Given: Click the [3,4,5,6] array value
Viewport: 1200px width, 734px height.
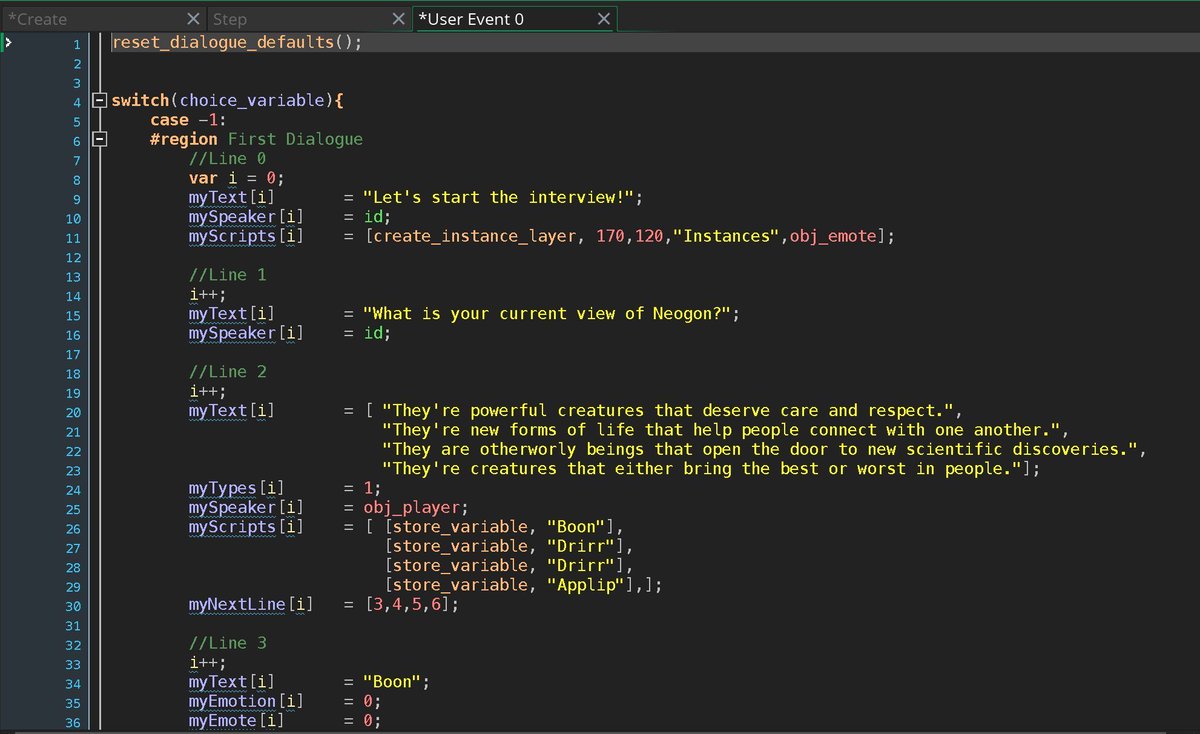Looking at the screenshot, I should click(x=407, y=604).
